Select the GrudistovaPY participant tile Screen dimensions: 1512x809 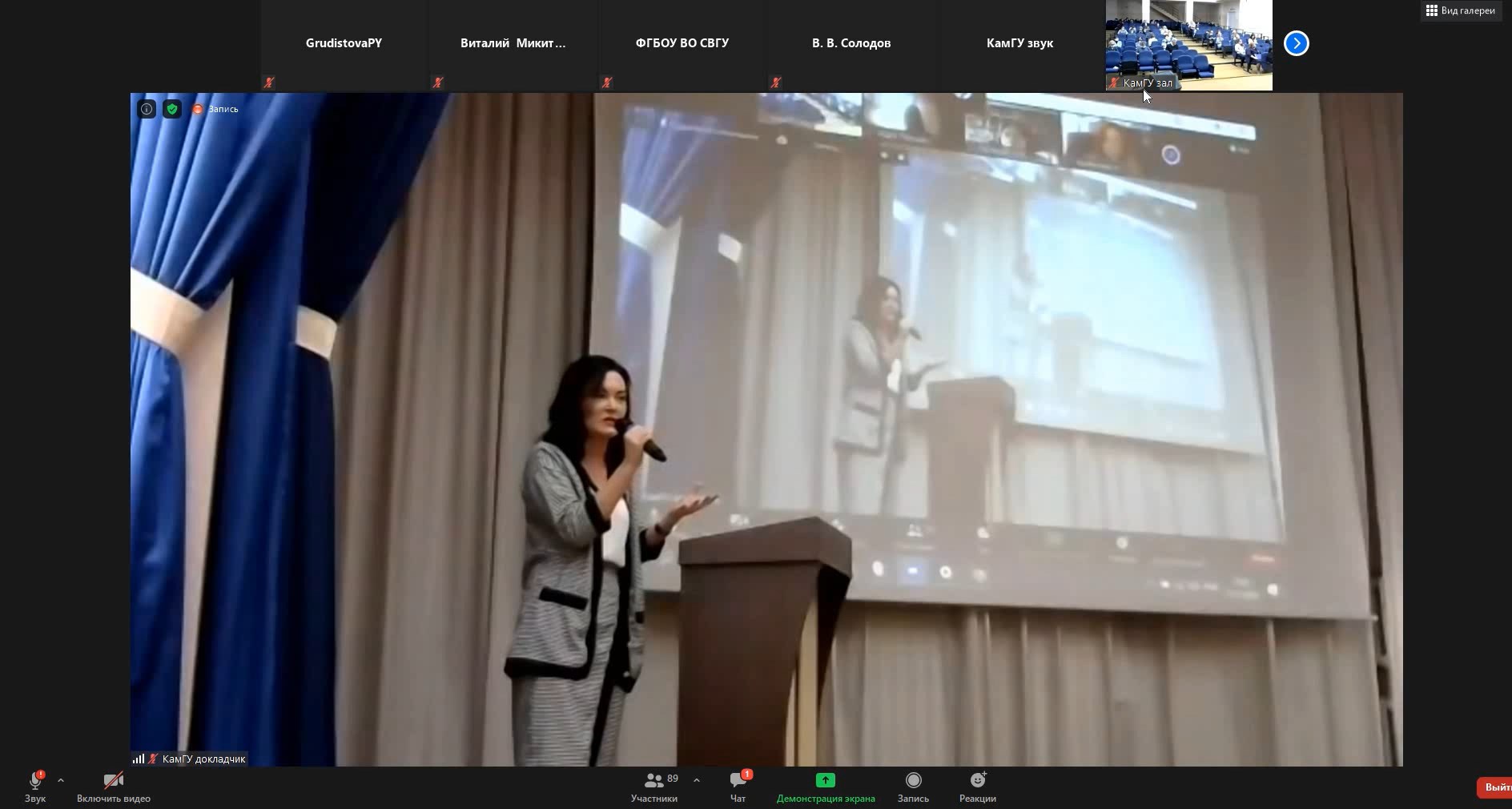[x=344, y=44]
